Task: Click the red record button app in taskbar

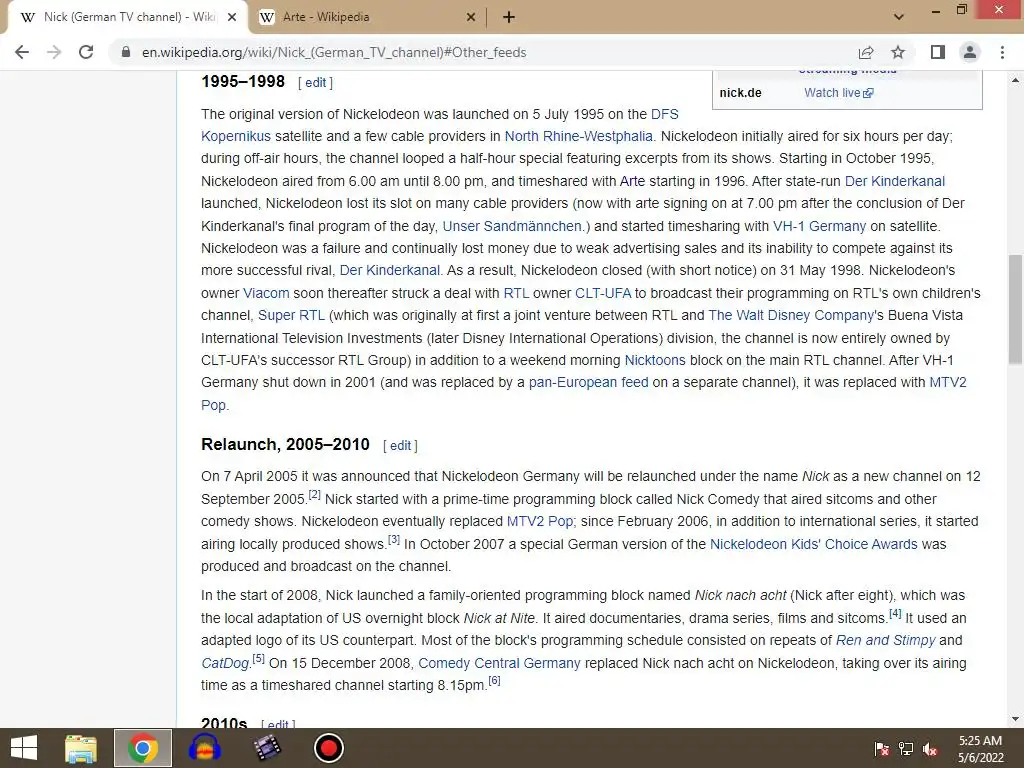Action: 328,748
